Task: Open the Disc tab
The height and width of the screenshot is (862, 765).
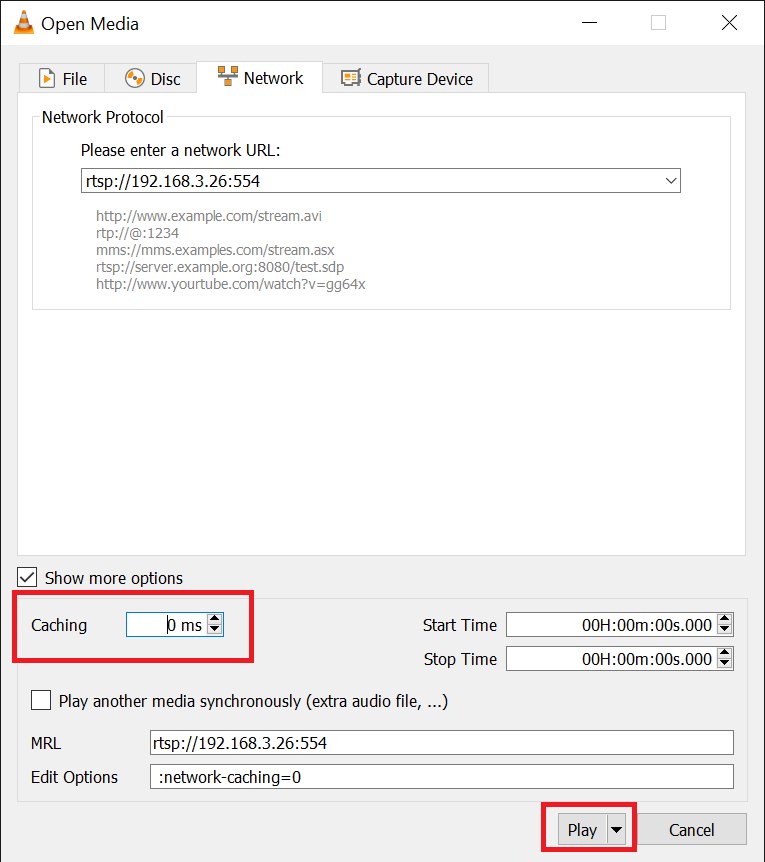Action: coord(153,79)
